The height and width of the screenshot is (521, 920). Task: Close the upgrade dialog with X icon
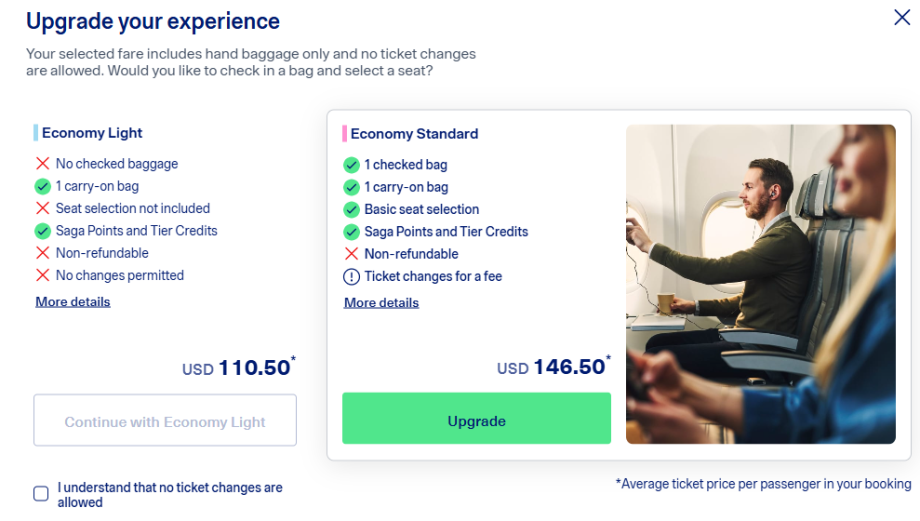point(901,17)
